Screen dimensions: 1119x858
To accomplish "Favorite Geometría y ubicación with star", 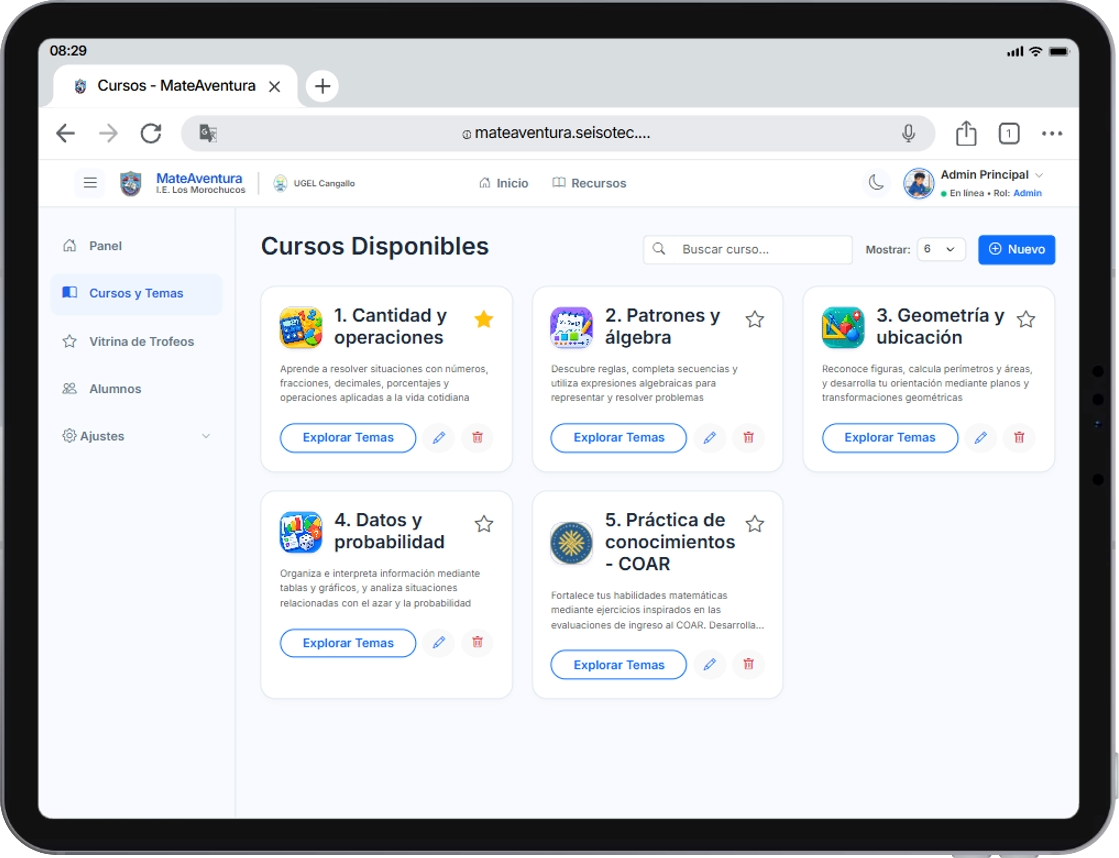I will [1026, 319].
